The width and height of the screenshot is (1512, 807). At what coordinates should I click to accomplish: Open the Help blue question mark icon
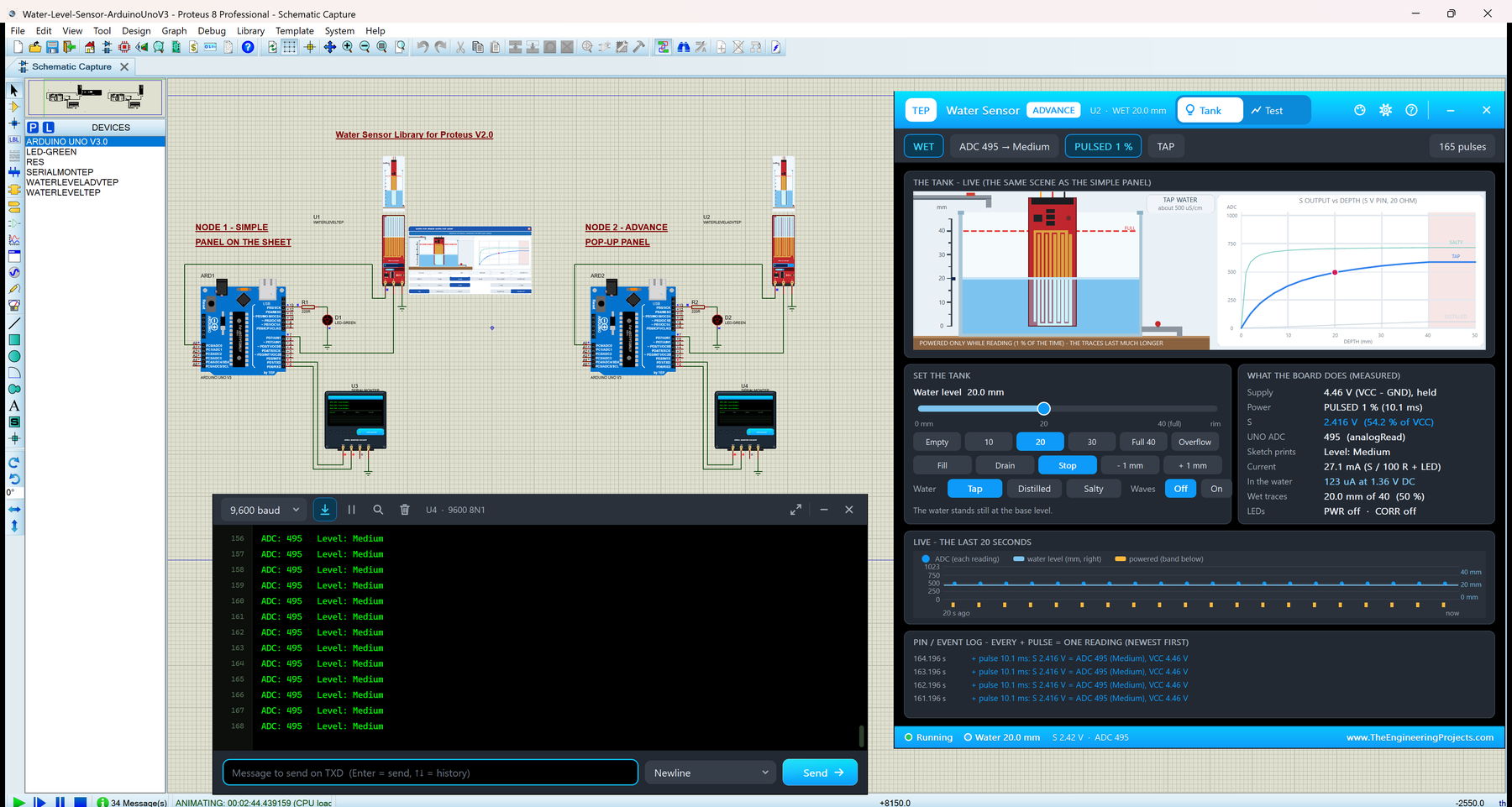tap(248, 47)
